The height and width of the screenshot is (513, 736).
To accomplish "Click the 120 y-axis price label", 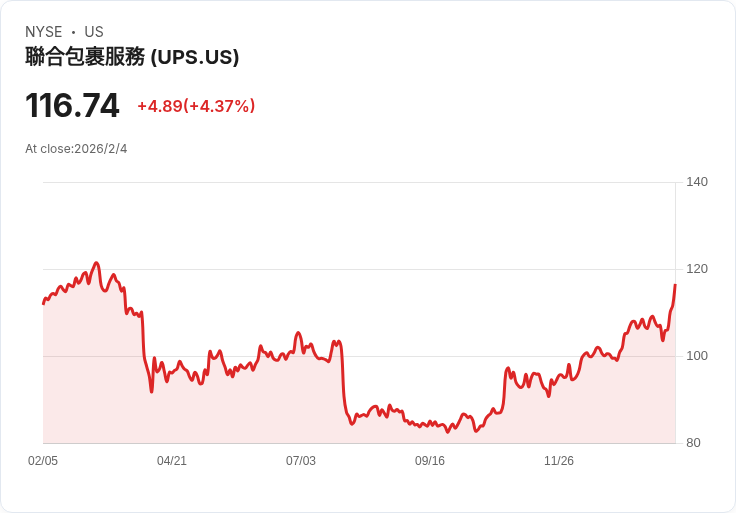I will [x=697, y=269].
